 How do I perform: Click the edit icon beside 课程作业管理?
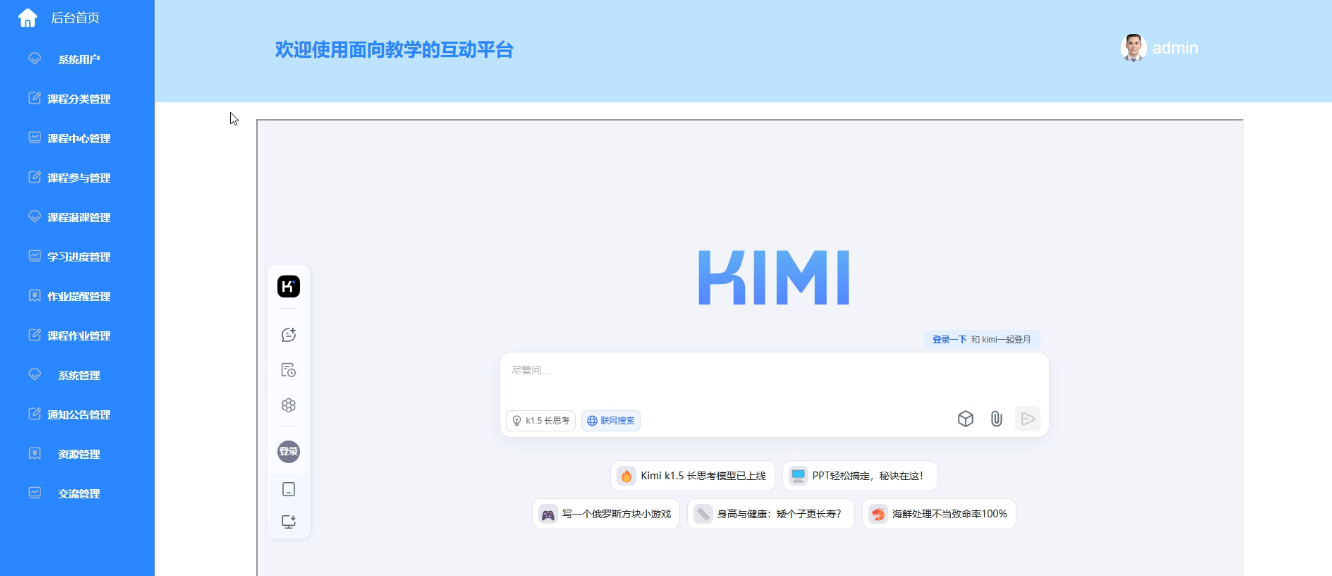tap(34, 335)
